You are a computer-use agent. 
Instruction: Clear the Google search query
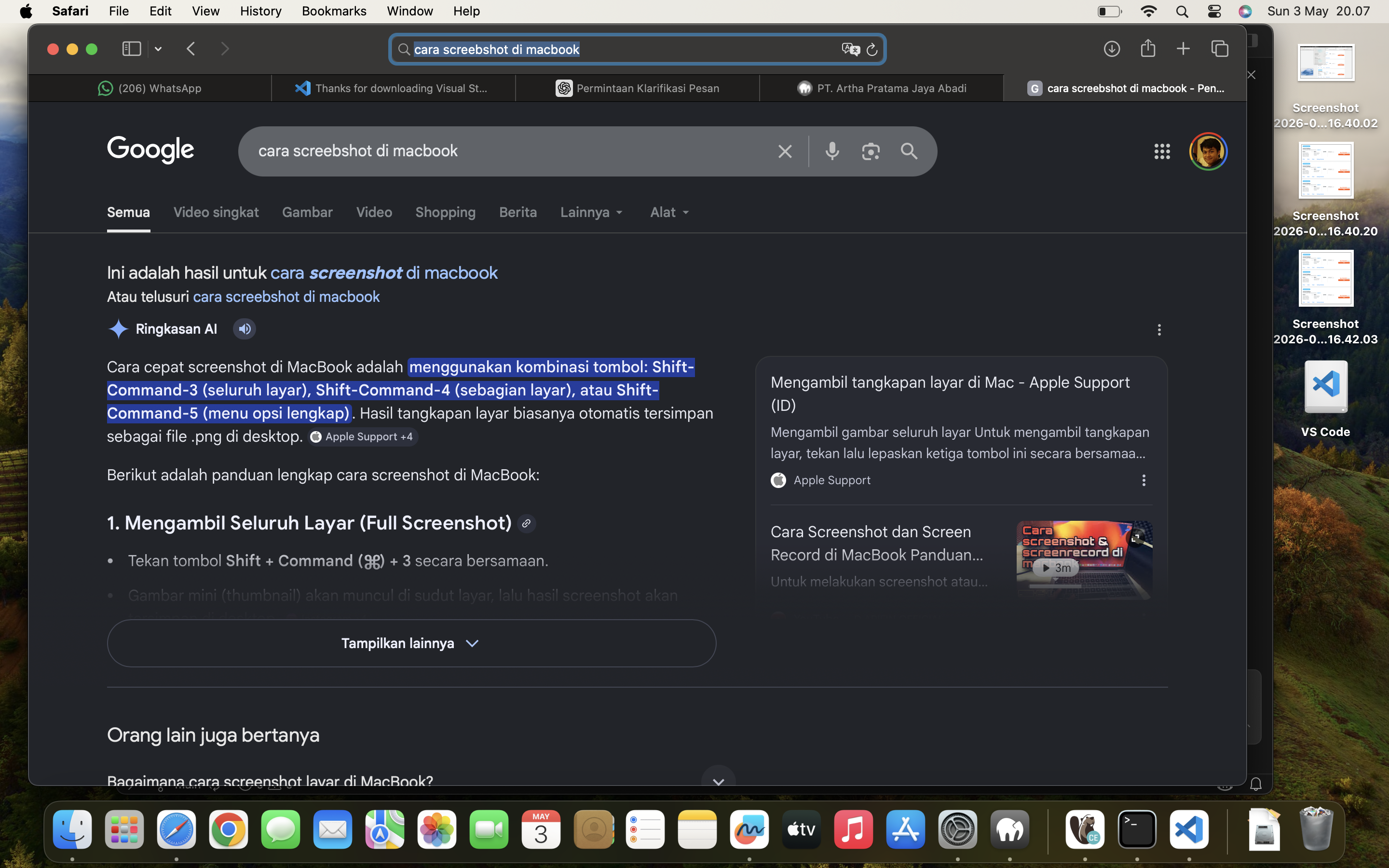click(x=785, y=151)
